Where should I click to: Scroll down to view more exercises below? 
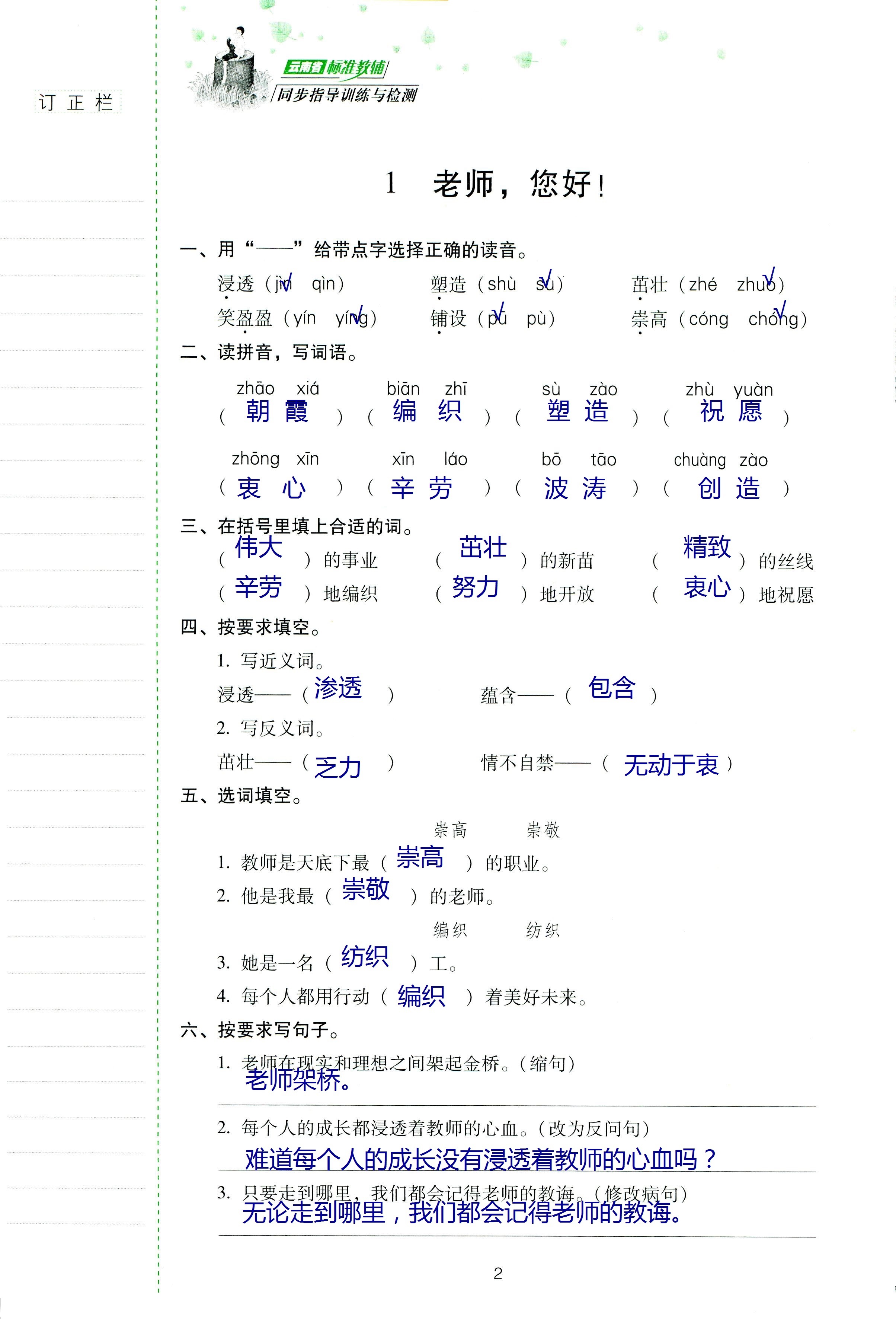click(893, 1290)
